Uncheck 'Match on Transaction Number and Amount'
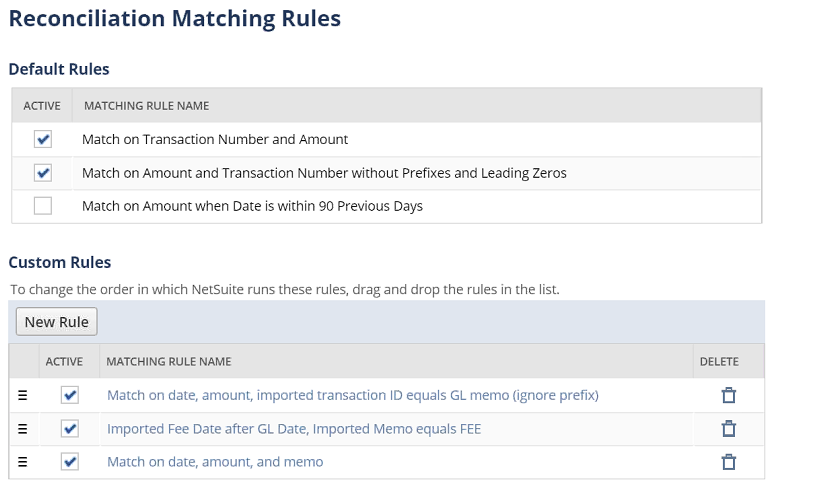The height and width of the screenshot is (495, 828). click(42, 139)
